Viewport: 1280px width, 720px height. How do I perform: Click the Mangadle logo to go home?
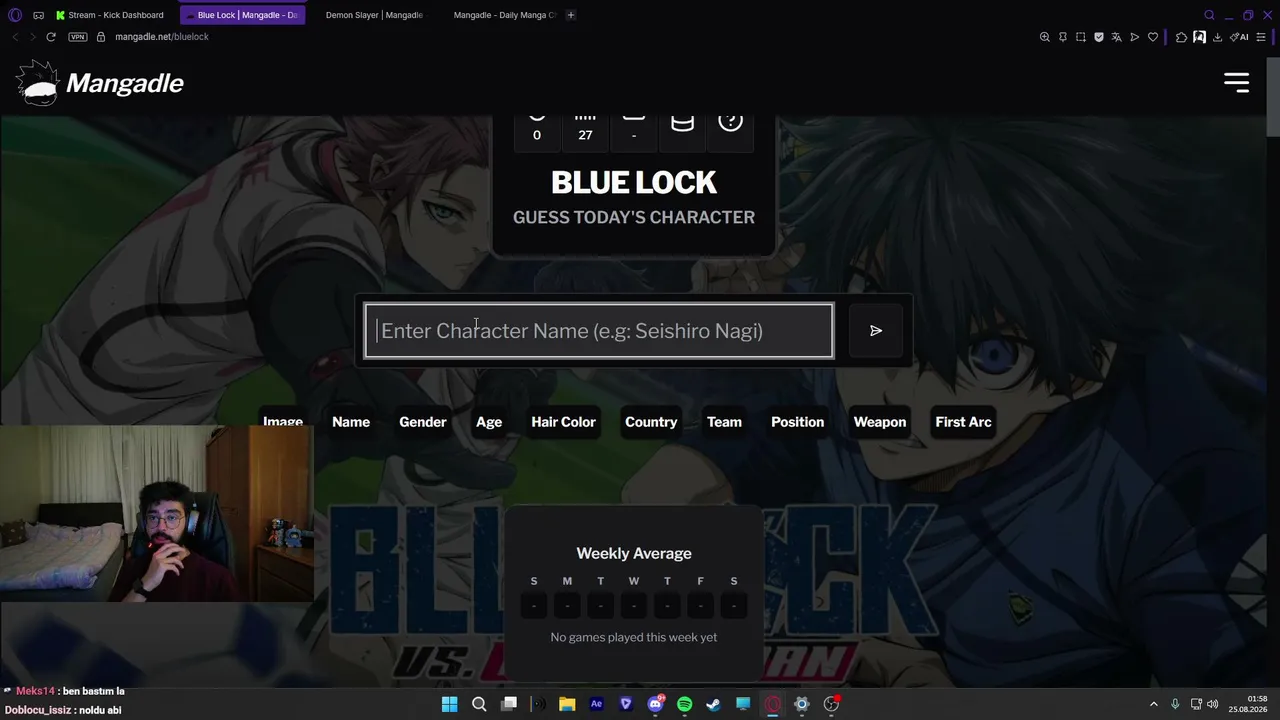pyautogui.click(x=100, y=83)
